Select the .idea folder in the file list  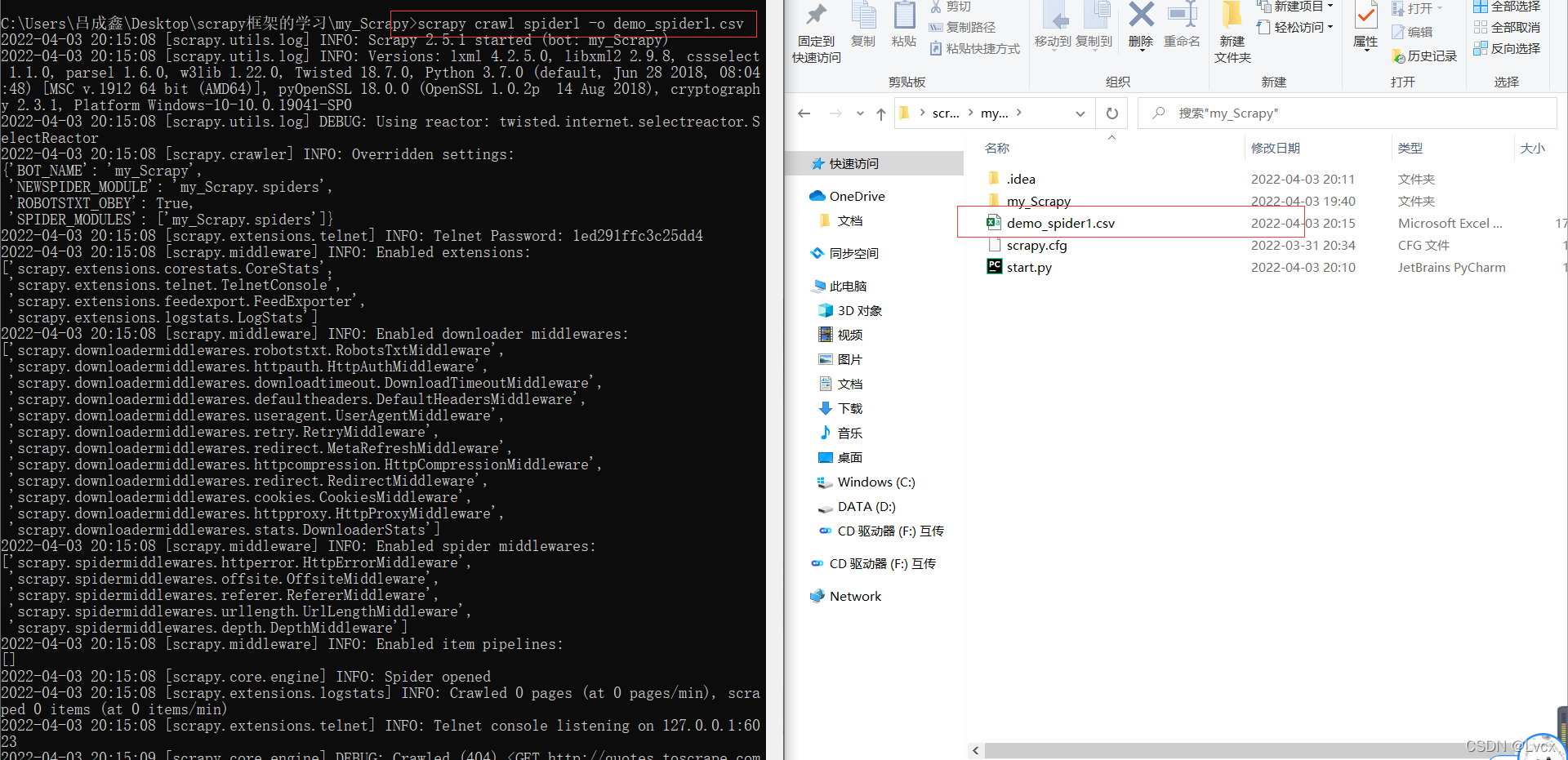pos(1021,179)
